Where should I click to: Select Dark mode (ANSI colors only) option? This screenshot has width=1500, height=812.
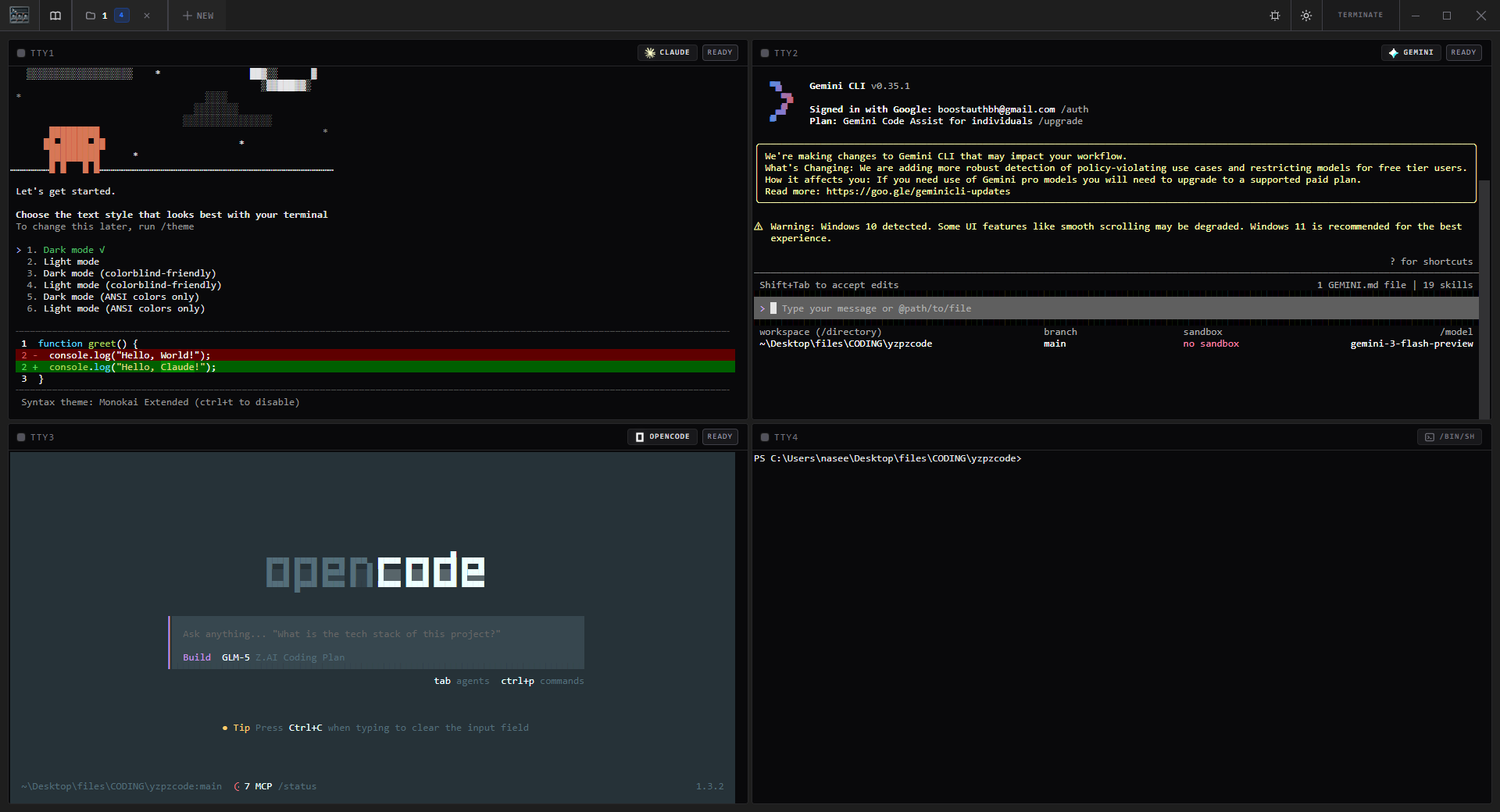[x=113, y=297]
